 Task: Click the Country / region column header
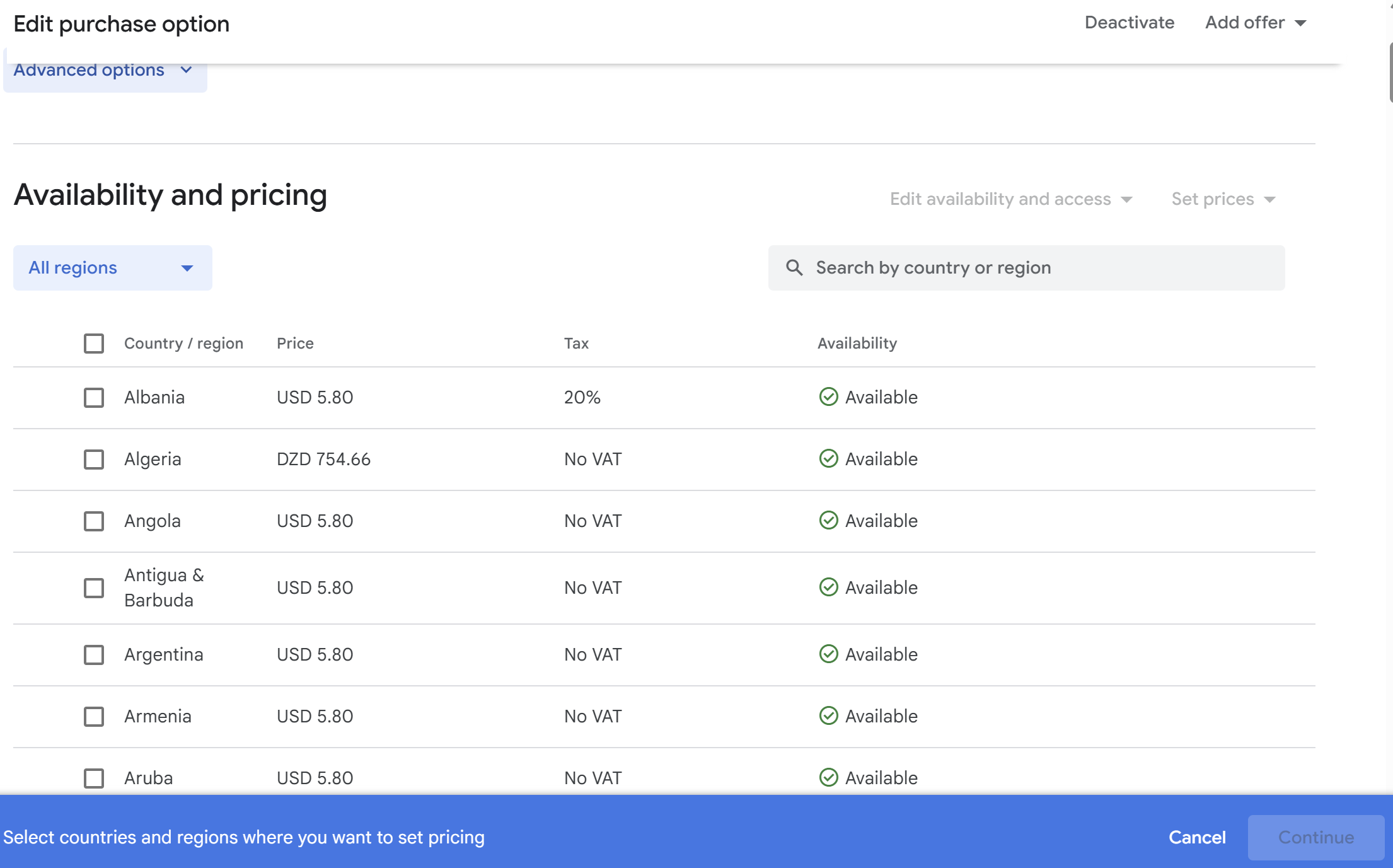tap(183, 344)
